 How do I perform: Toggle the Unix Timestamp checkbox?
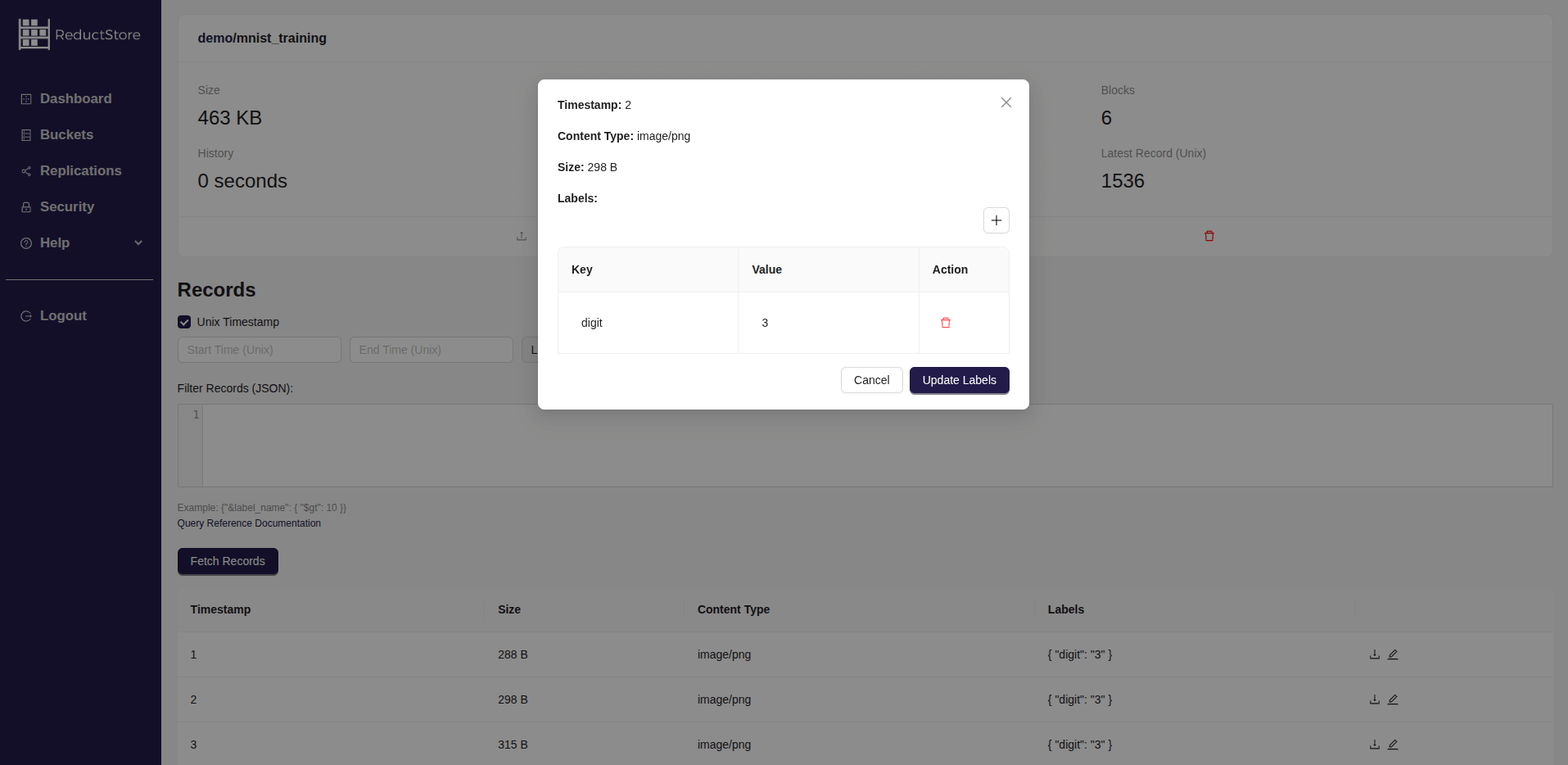coord(183,321)
